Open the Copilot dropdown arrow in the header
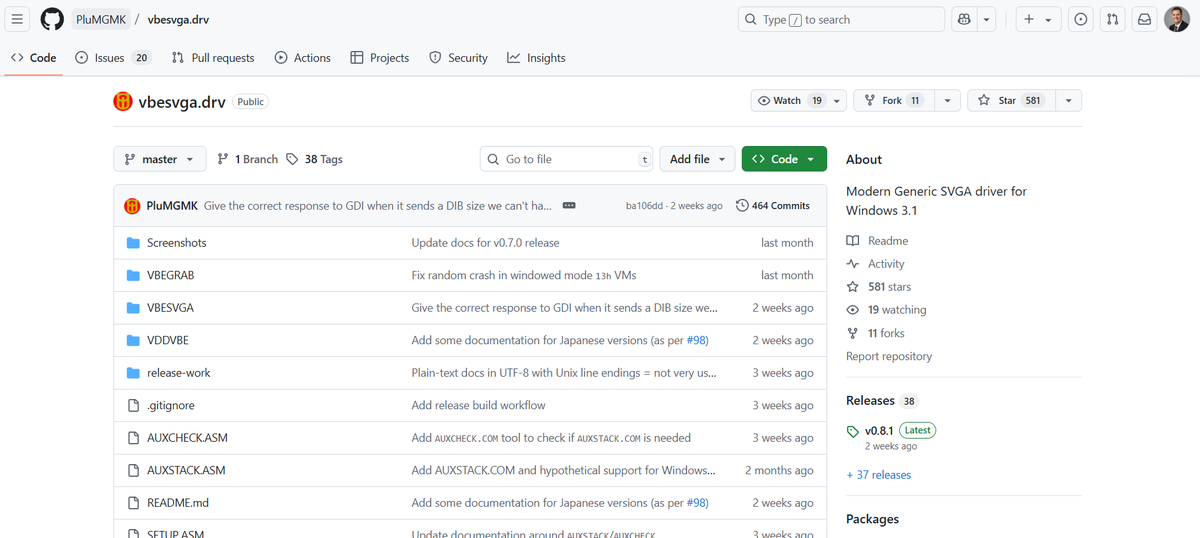Viewport: 1200px width, 538px height. pyautogui.click(x=987, y=19)
